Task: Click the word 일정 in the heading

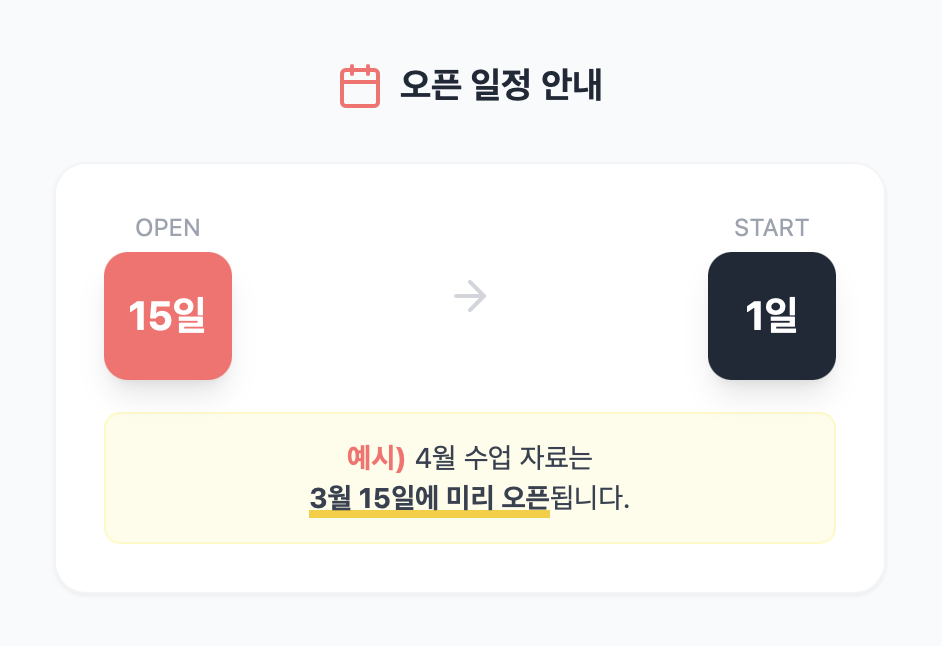Action: [x=499, y=86]
